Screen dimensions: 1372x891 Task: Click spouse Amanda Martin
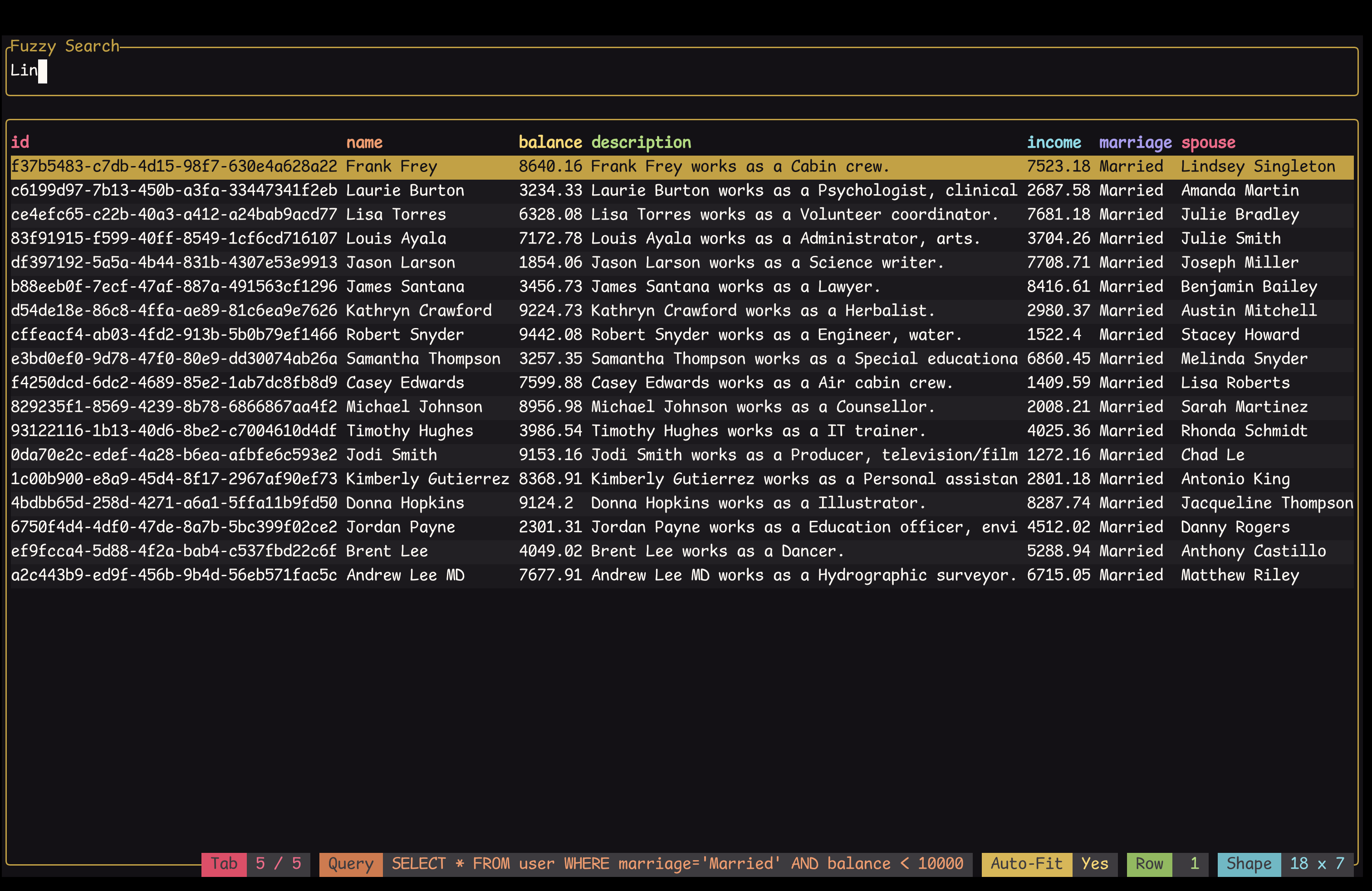(1240, 191)
